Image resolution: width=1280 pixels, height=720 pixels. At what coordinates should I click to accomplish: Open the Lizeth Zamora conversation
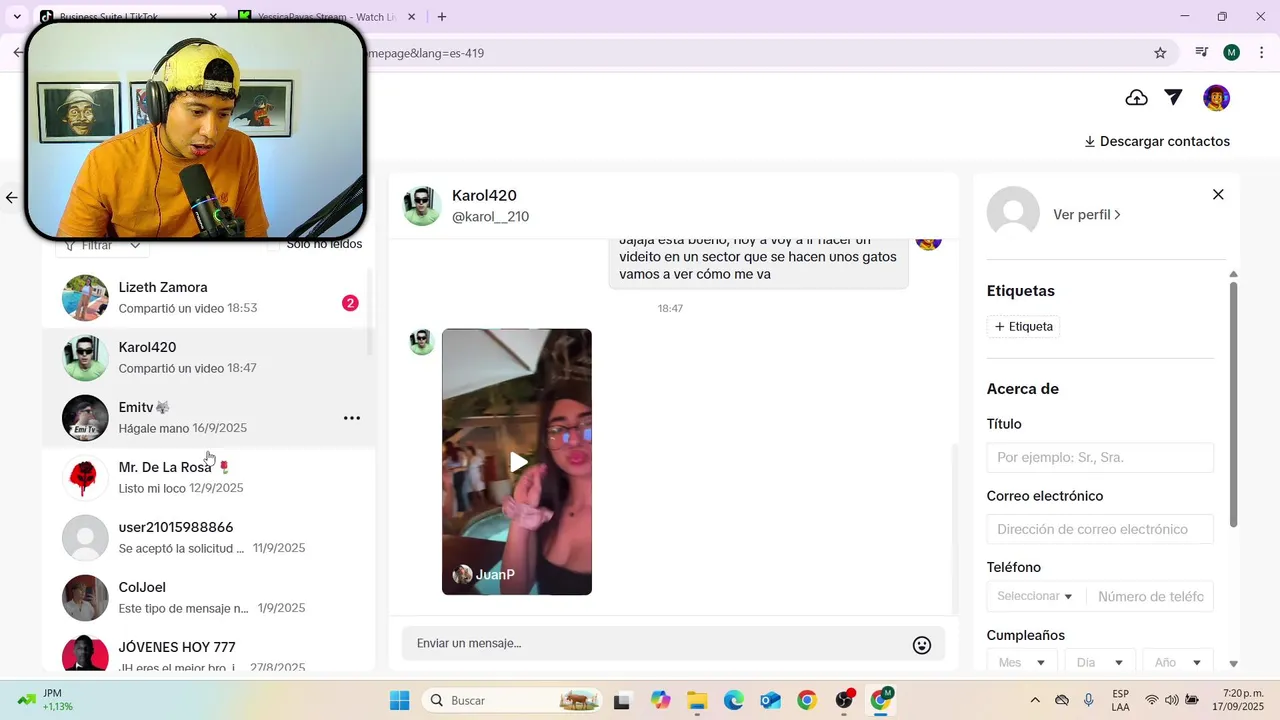coord(209,298)
